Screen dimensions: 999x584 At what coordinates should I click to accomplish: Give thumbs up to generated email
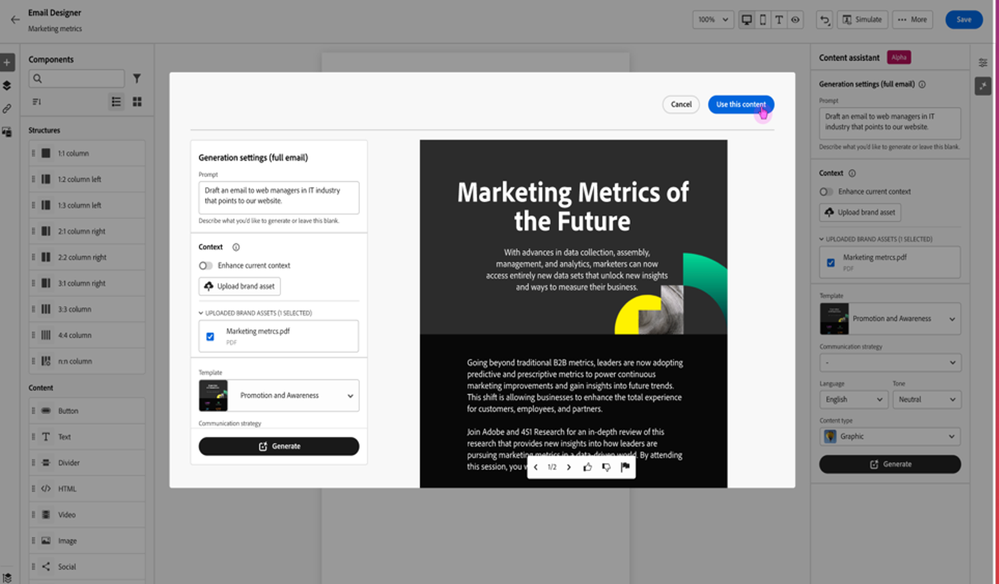(x=587, y=467)
